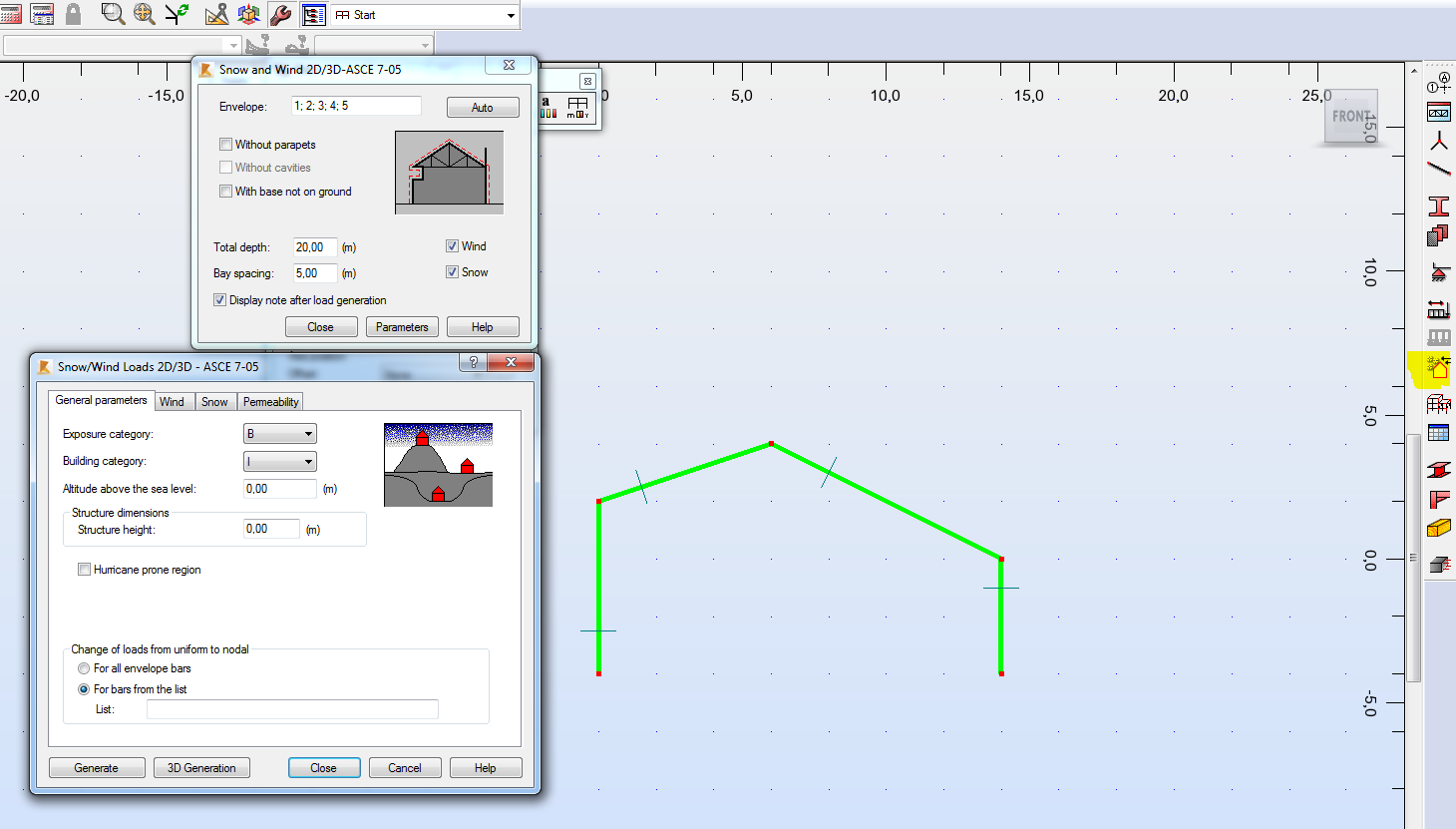This screenshot has width=1456, height=829.
Task: Open the Building category dropdown
Action: coord(280,461)
